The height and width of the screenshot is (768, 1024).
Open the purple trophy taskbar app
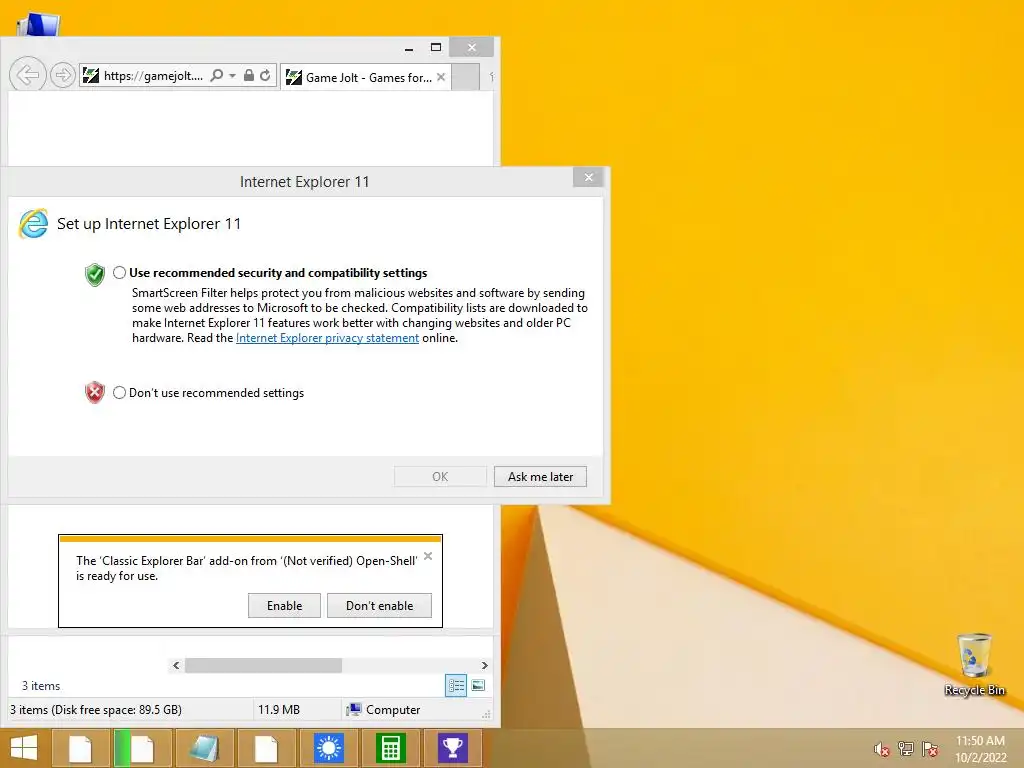click(453, 748)
